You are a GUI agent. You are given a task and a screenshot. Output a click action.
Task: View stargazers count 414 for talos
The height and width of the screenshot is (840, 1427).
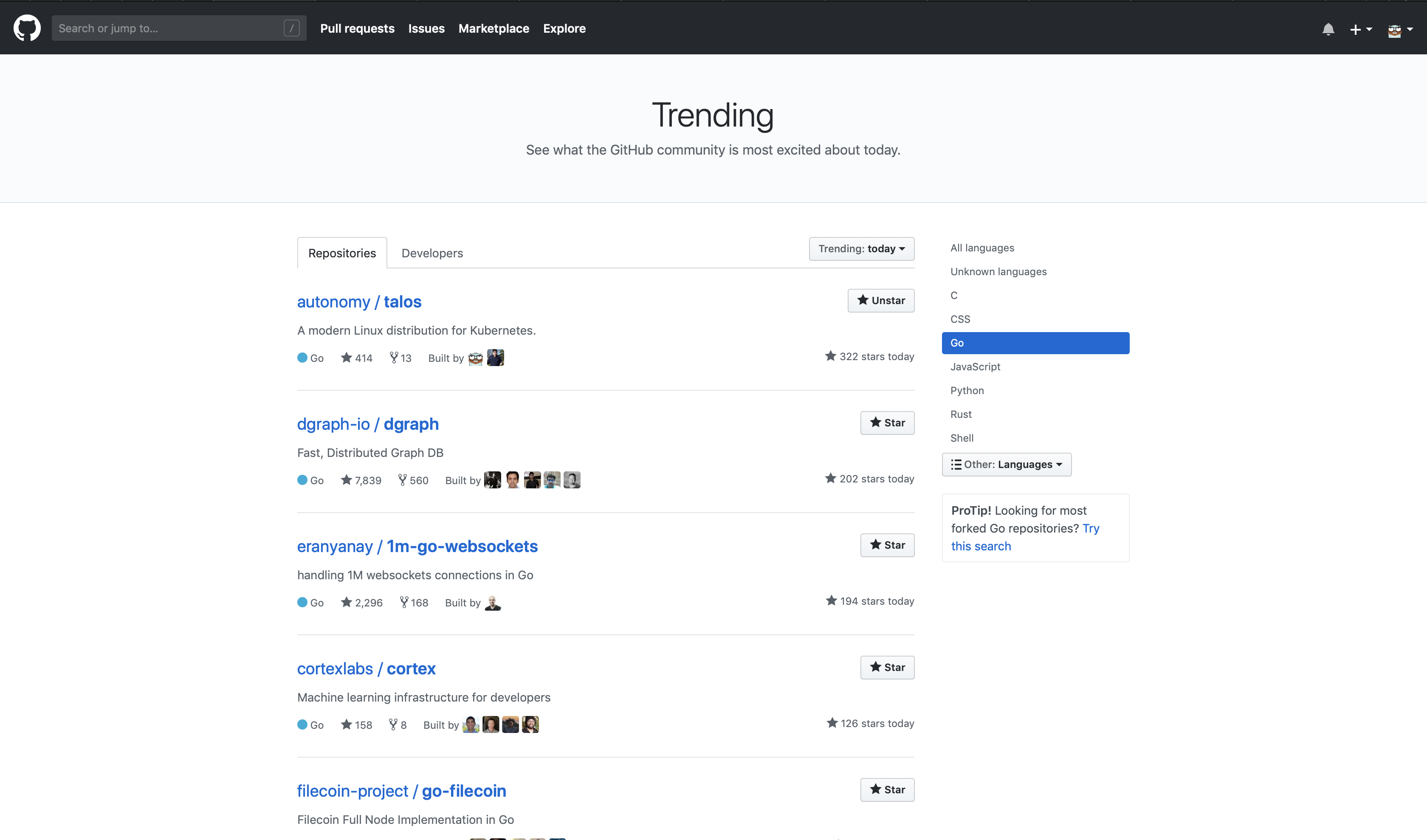(x=357, y=358)
